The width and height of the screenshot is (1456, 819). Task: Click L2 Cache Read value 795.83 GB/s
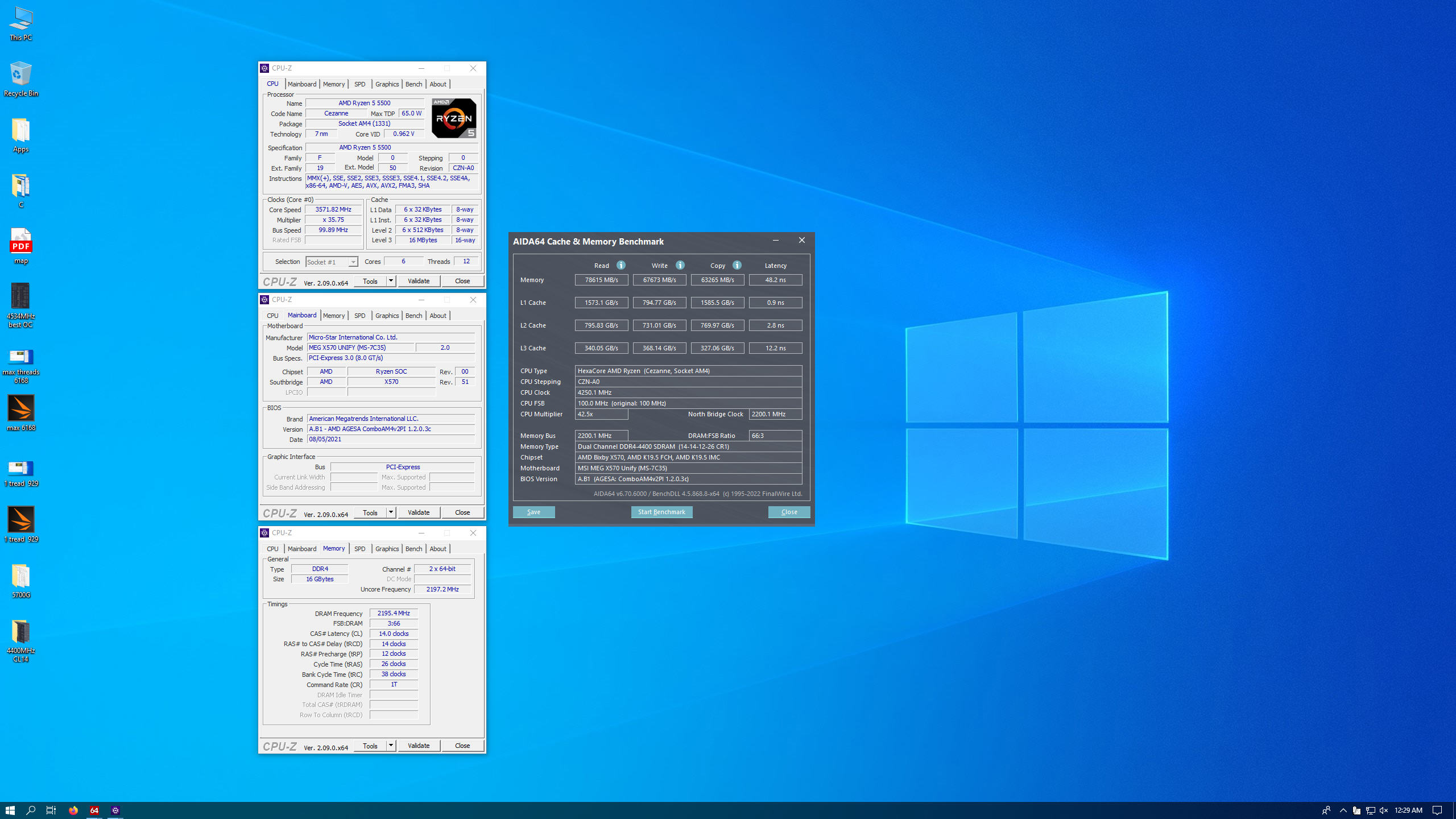(x=601, y=325)
